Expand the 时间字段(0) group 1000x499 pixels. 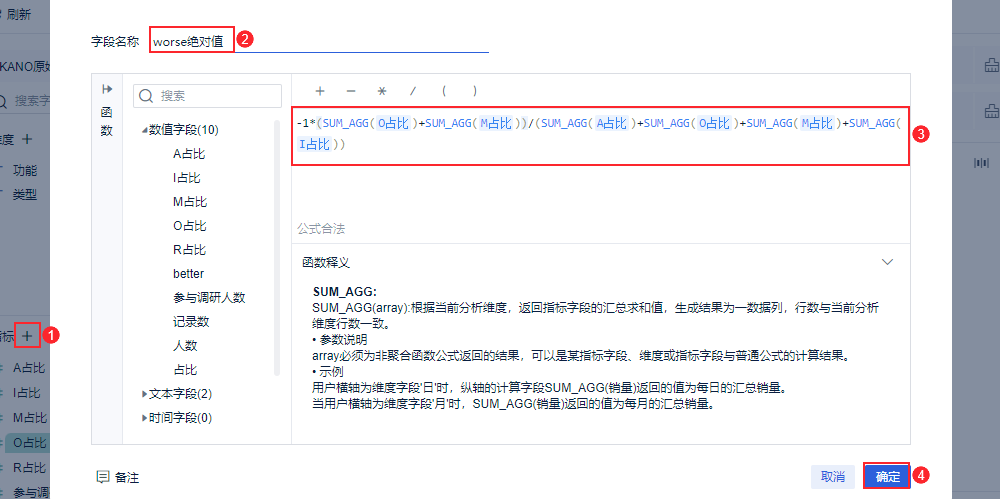click(x=145, y=419)
